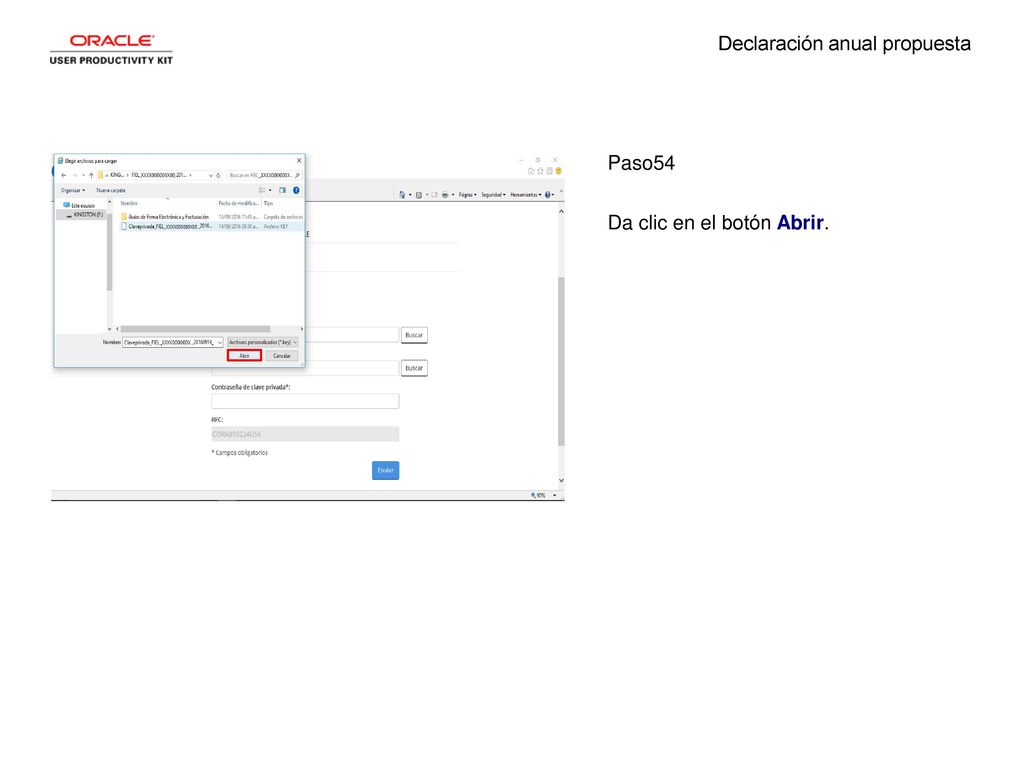The width and height of the screenshot is (1024, 768).
Task: Open the Herramientas menu in browser
Action: pos(526,195)
